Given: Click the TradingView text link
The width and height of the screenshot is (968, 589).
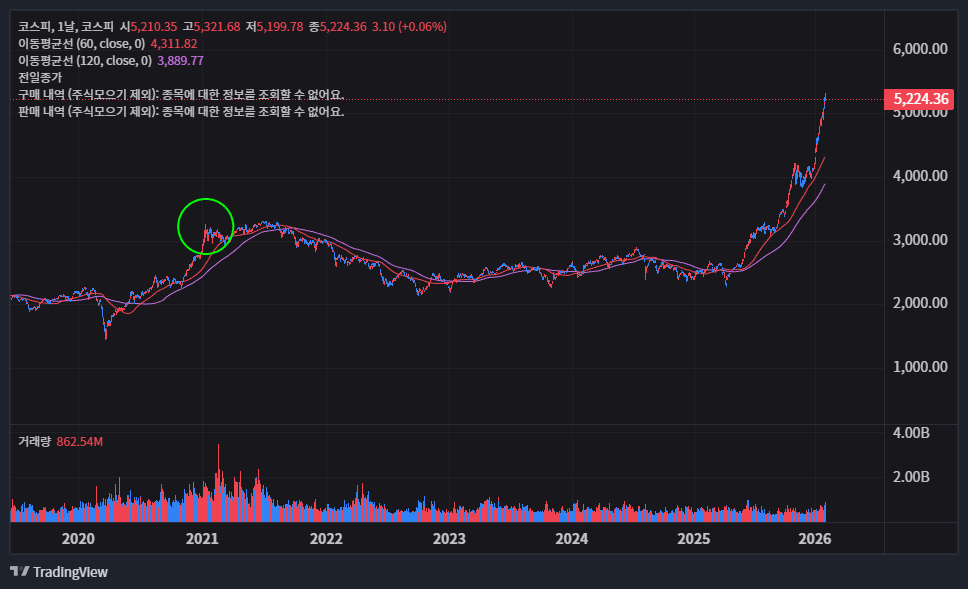Looking at the screenshot, I should pos(70,572).
